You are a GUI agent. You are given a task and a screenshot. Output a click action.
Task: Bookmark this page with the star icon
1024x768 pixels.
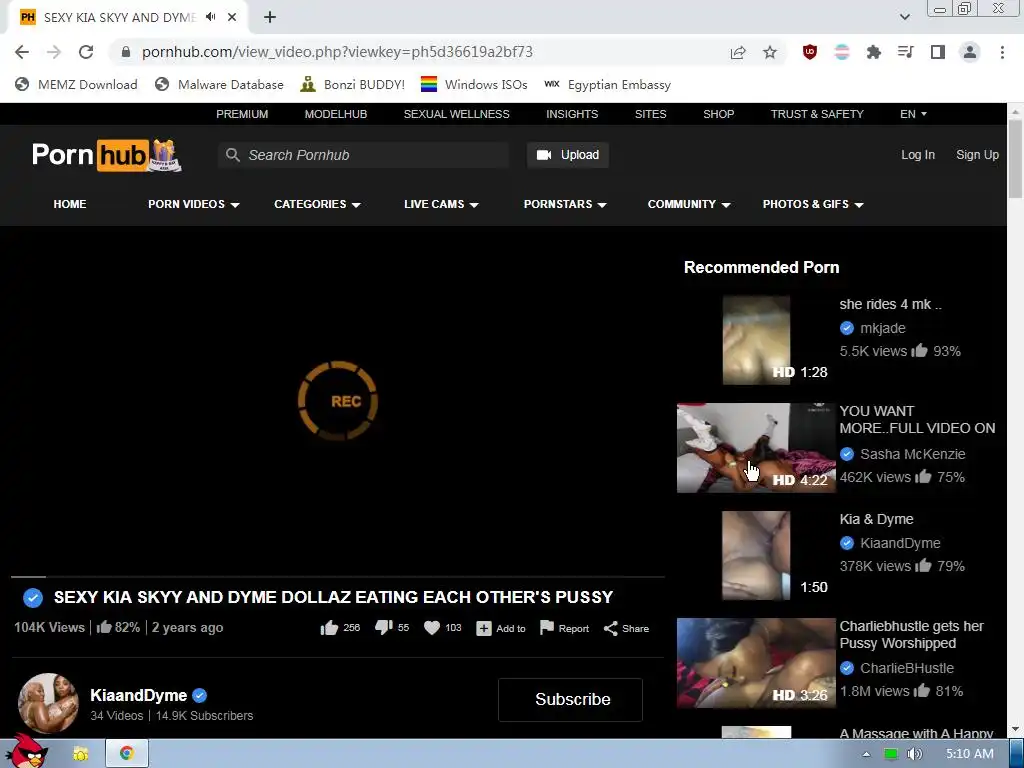(x=770, y=52)
